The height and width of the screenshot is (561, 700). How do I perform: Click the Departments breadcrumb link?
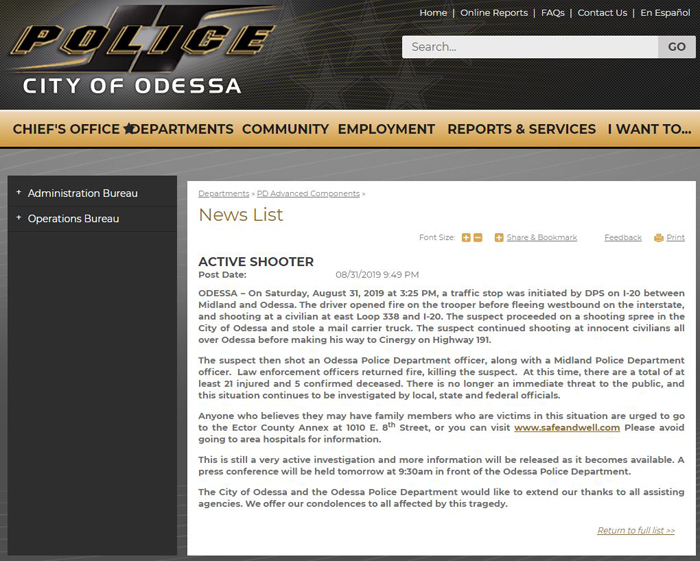coord(224,194)
